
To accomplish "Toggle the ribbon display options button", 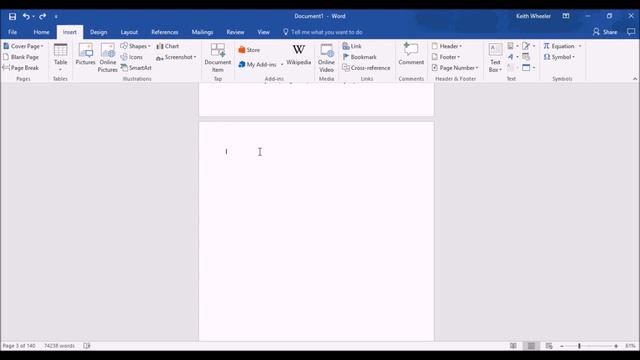I will point(566,16).
